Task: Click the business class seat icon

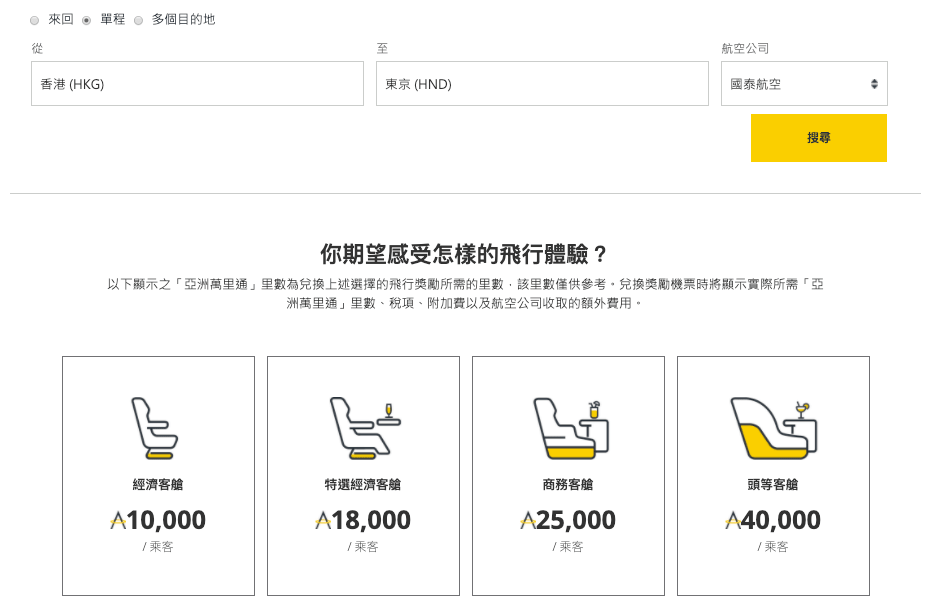Action: point(568,428)
